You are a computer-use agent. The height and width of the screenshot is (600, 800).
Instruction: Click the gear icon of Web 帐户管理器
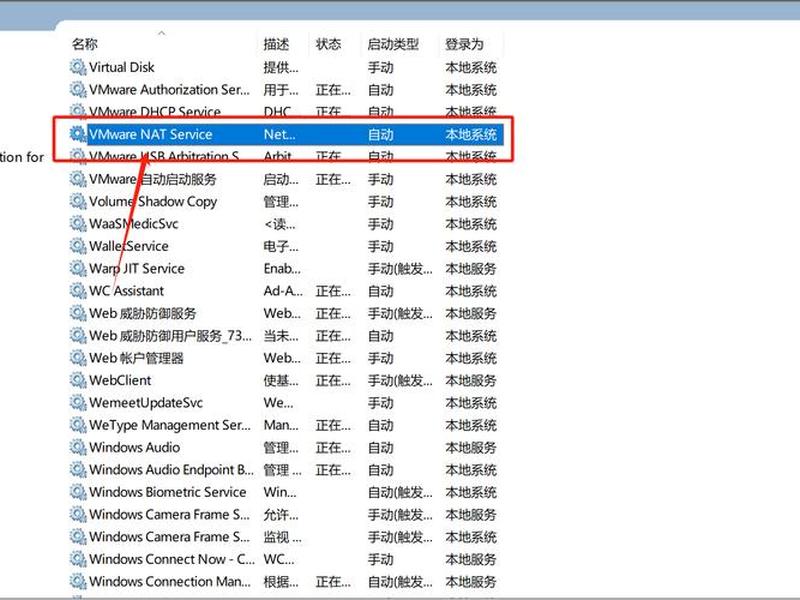click(x=78, y=358)
